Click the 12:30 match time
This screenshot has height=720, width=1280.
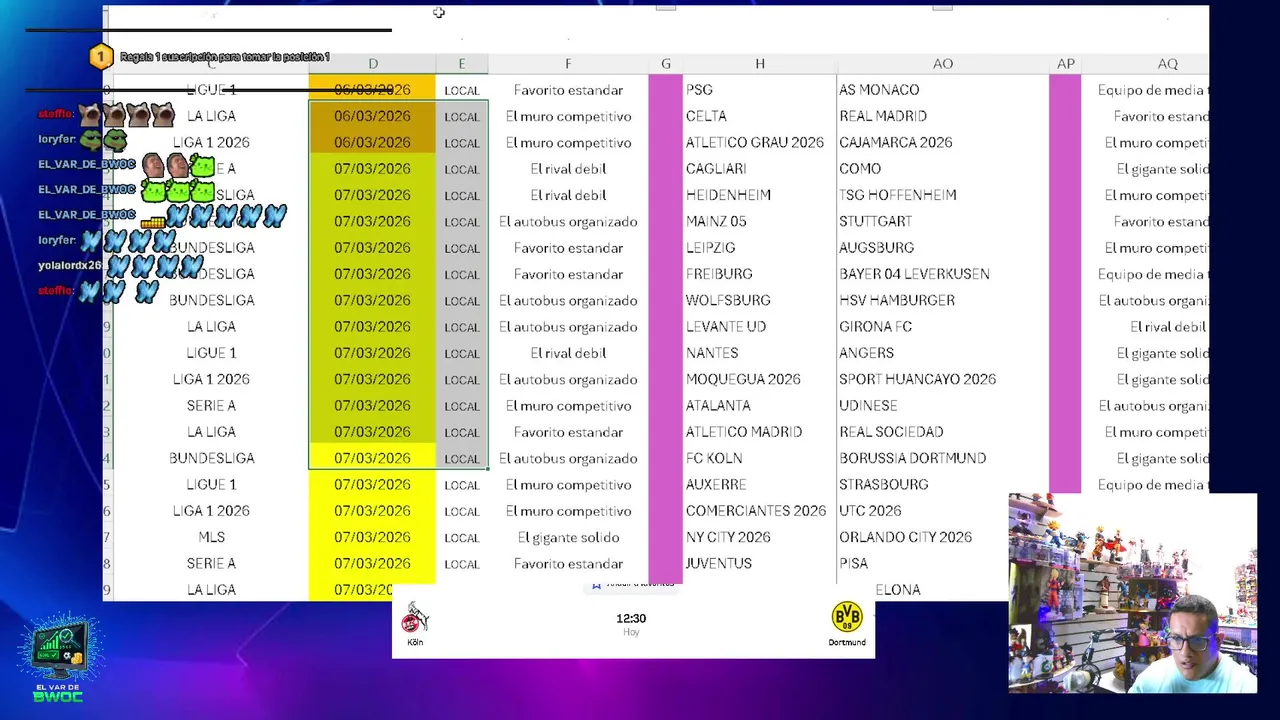[631, 618]
